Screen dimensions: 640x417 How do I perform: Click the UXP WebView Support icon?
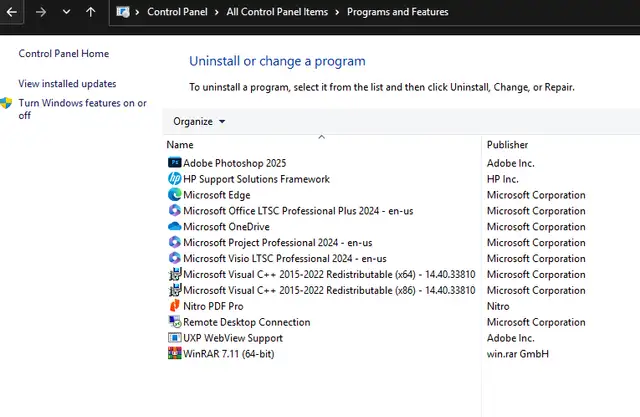pyautogui.click(x=175, y=338)
